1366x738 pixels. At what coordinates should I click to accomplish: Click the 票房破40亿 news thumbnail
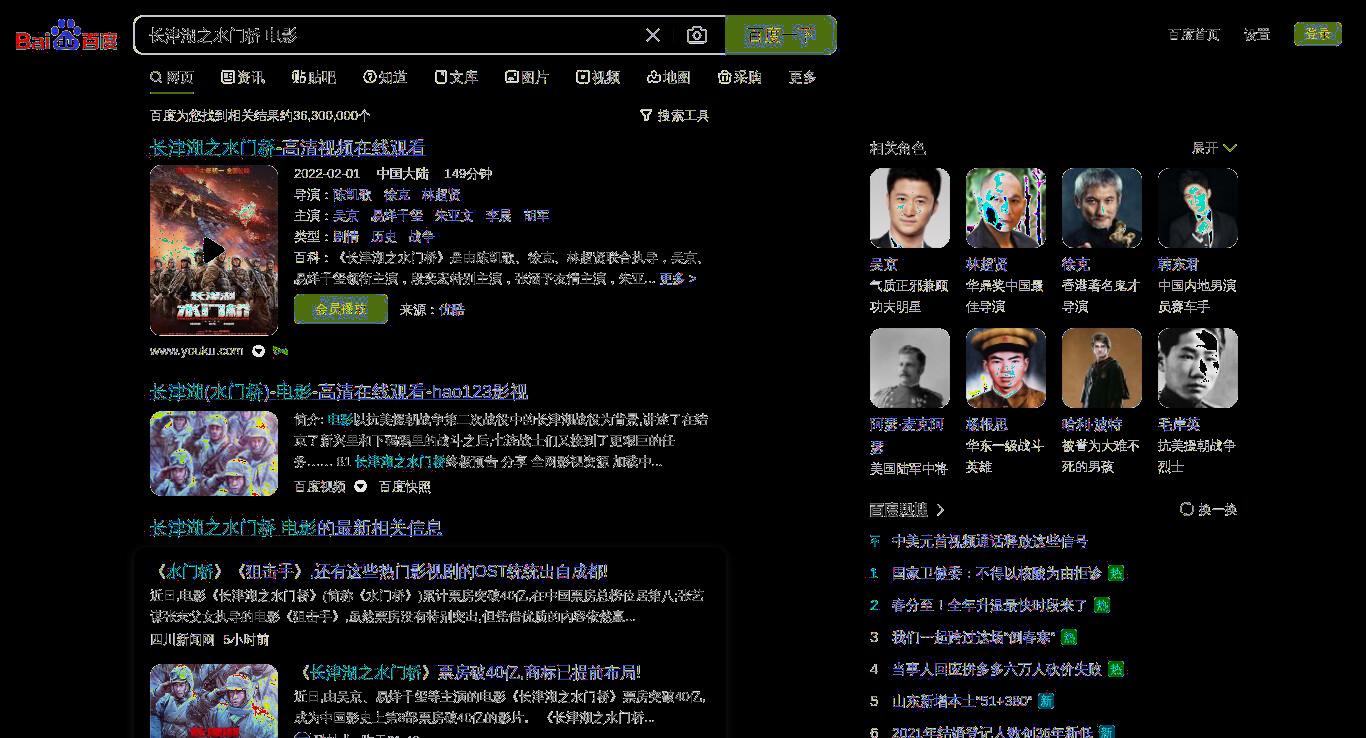coord(214,701)
